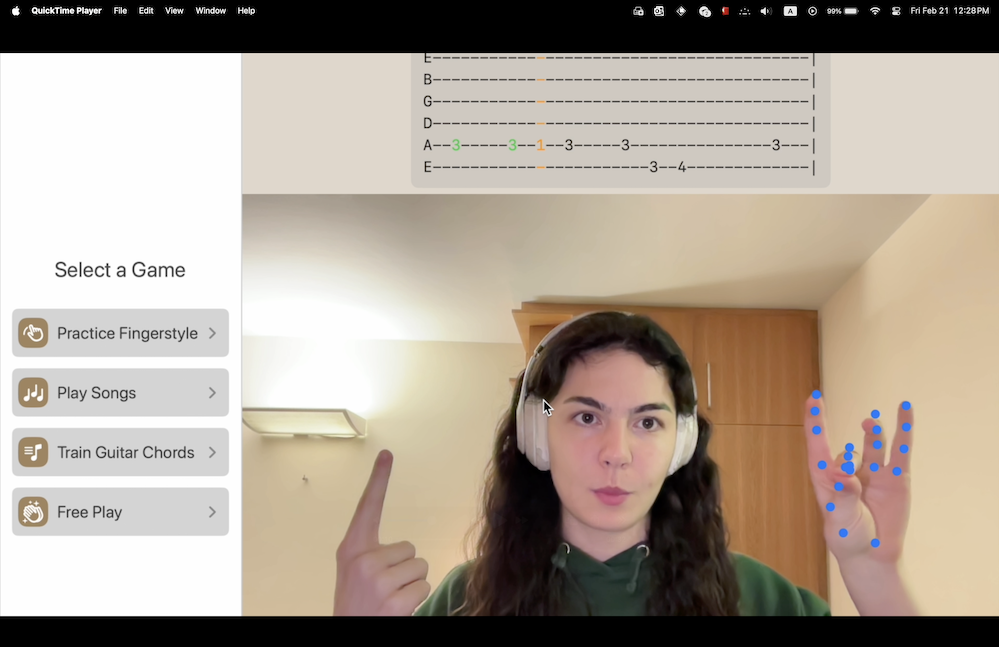999x647 pixels.
Task: Click the first green '3' on A string
Action: click(456, 145)
